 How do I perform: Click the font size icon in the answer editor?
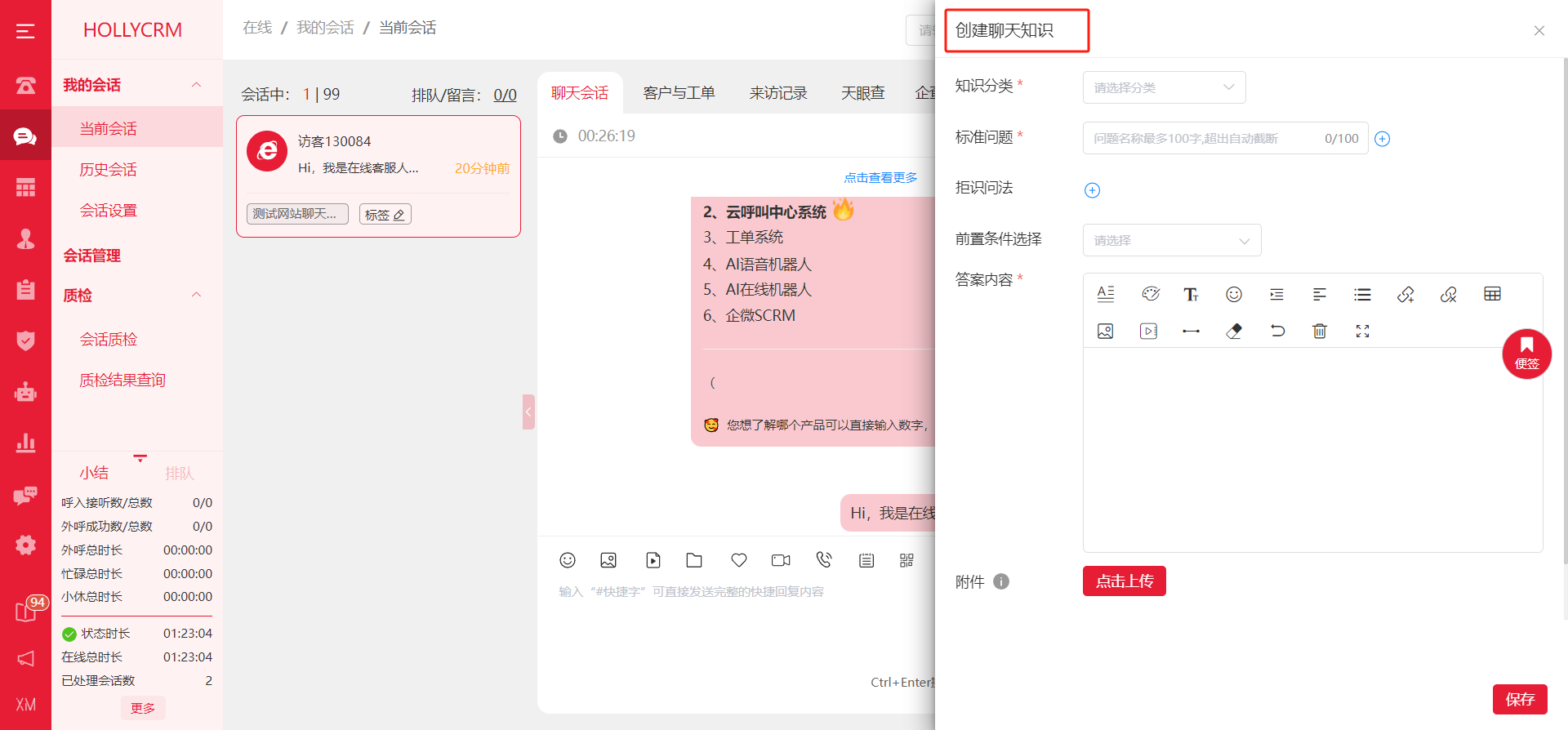pos(1191,294)
